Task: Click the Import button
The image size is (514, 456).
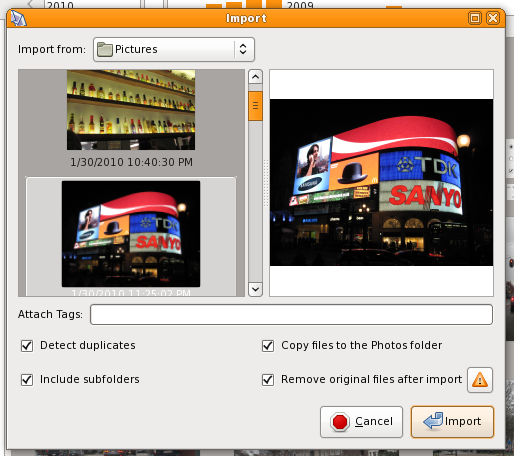Action: (x=452, y=422)
